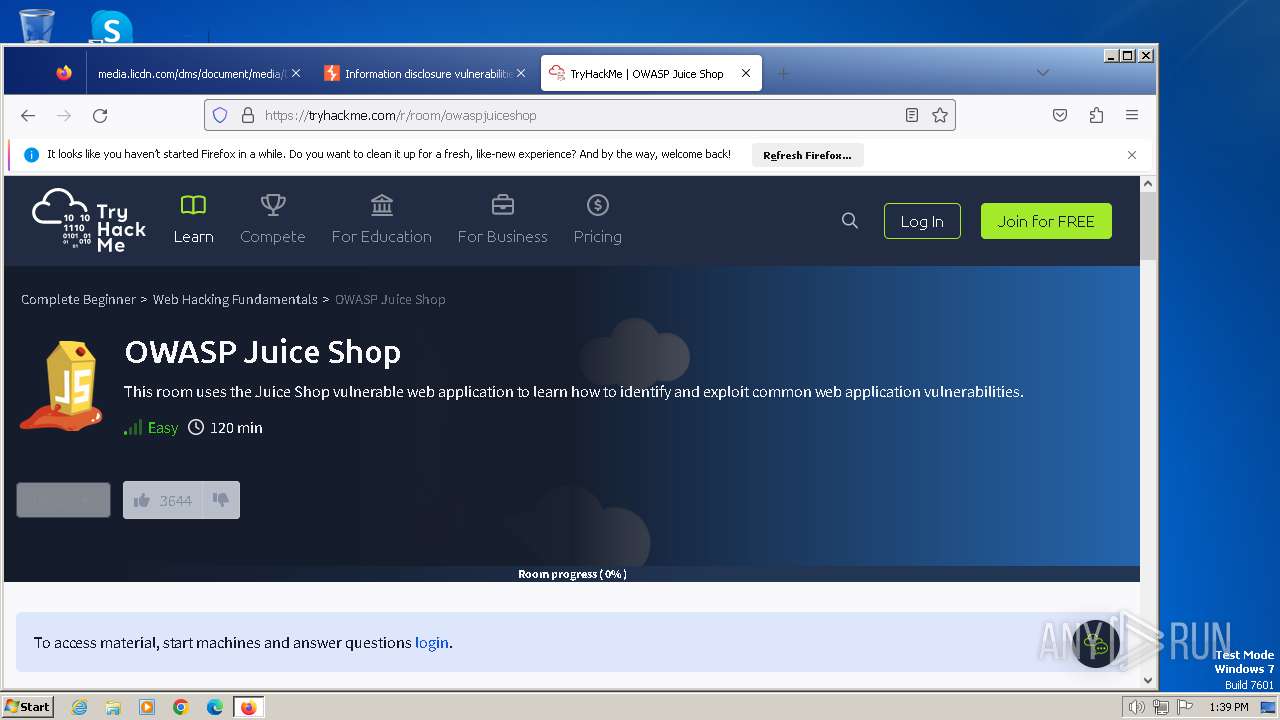Open a new tab with plus button
The height and width of the screenshot is (720, 1280).
(x=783, y=73)
